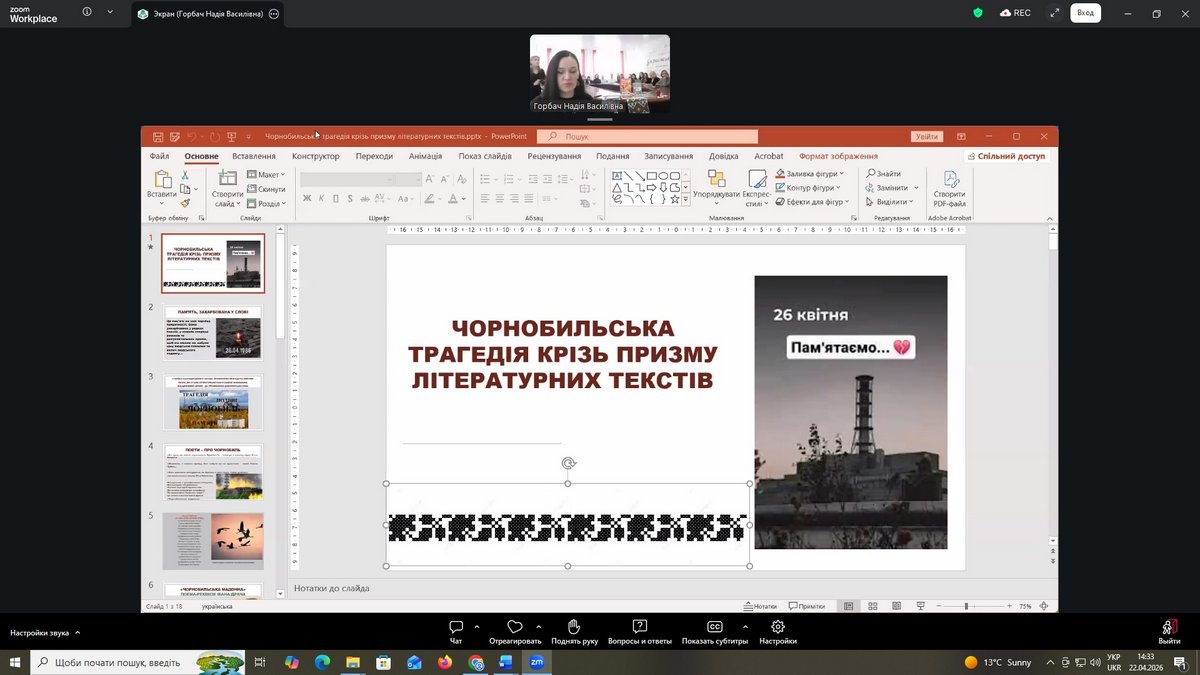The image size is (1200, 675).
Task: Click the Find magnifier icon in Editing group
Action: click(871, 174)
